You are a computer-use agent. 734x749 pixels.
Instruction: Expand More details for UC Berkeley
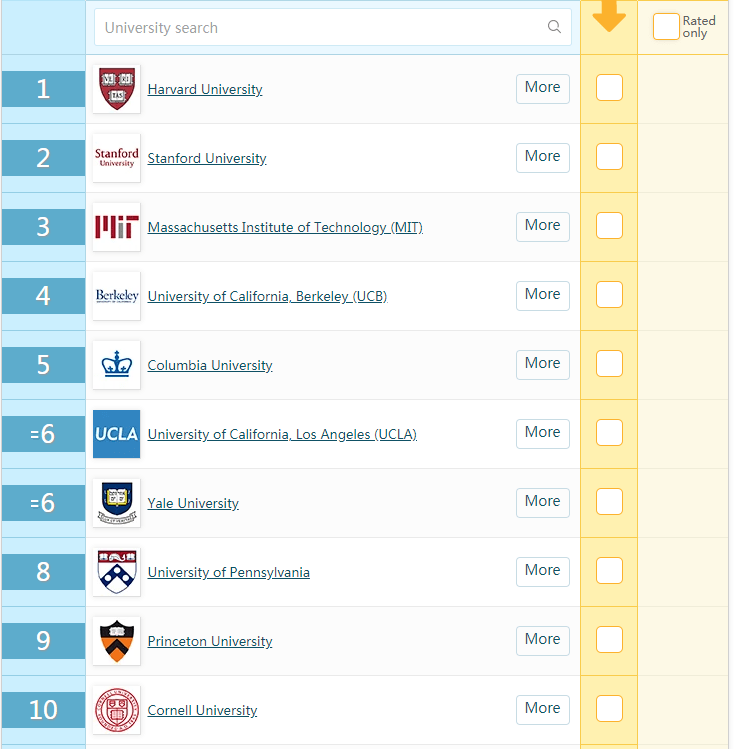[x=543, y=296]
